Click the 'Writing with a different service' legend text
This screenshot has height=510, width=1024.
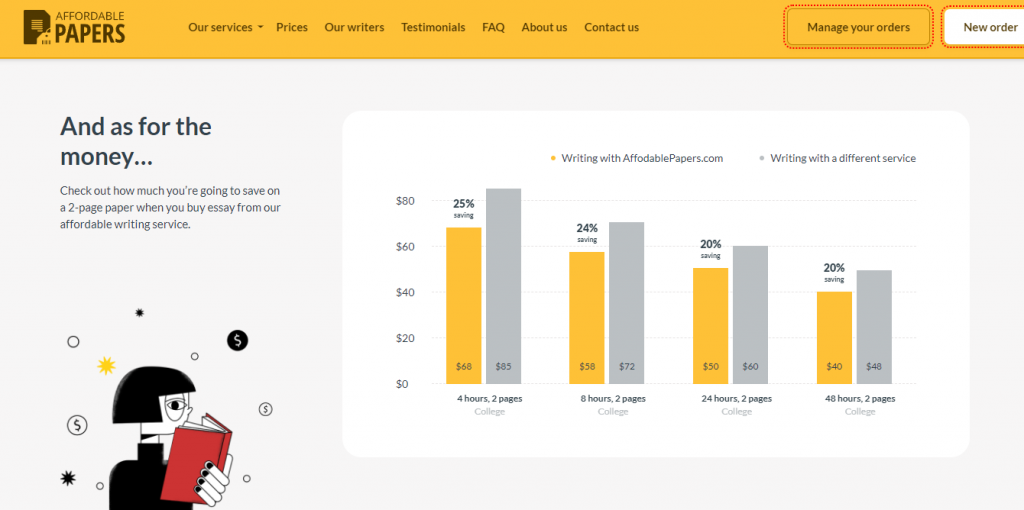click(843, 158)
